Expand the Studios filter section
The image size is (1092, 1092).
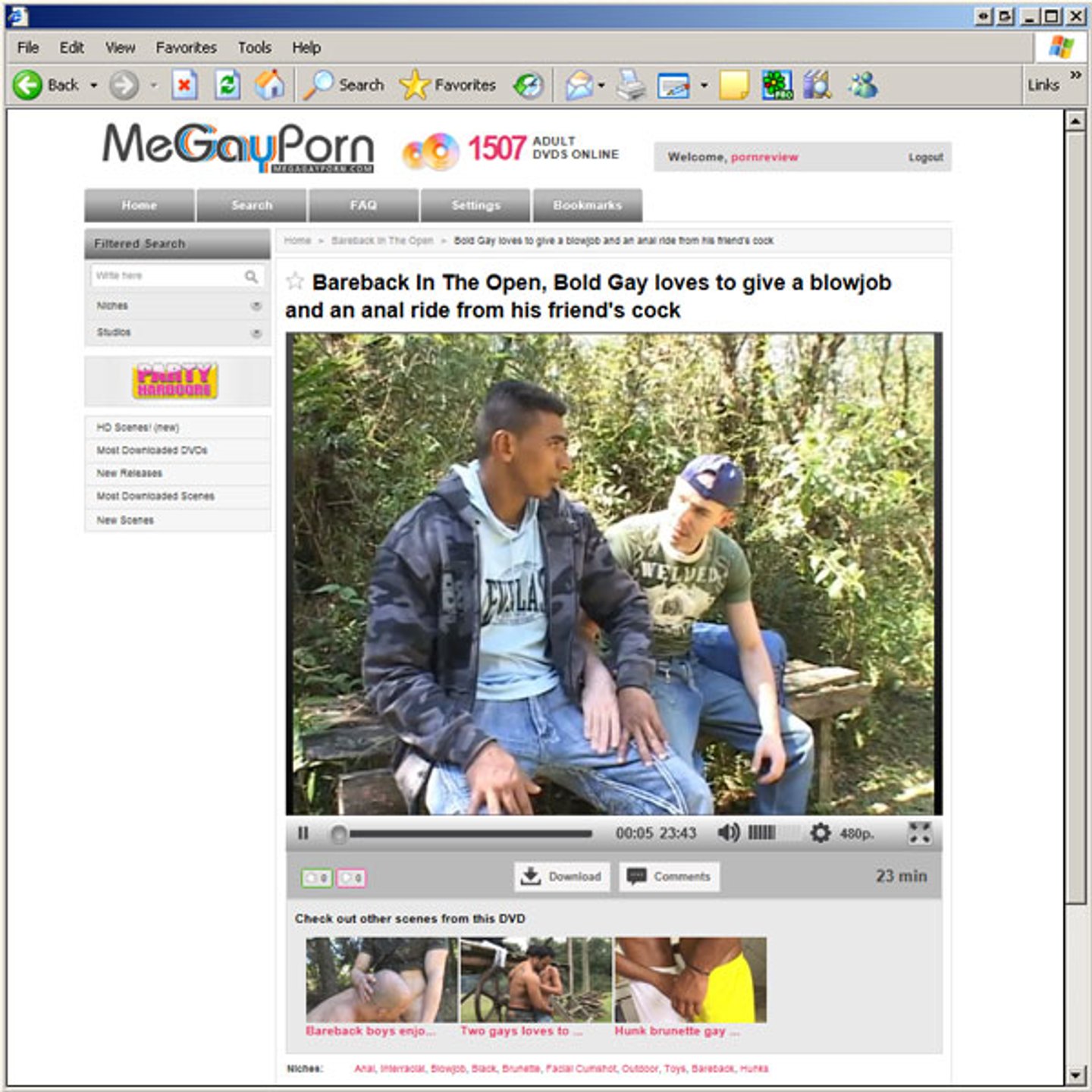256,333
